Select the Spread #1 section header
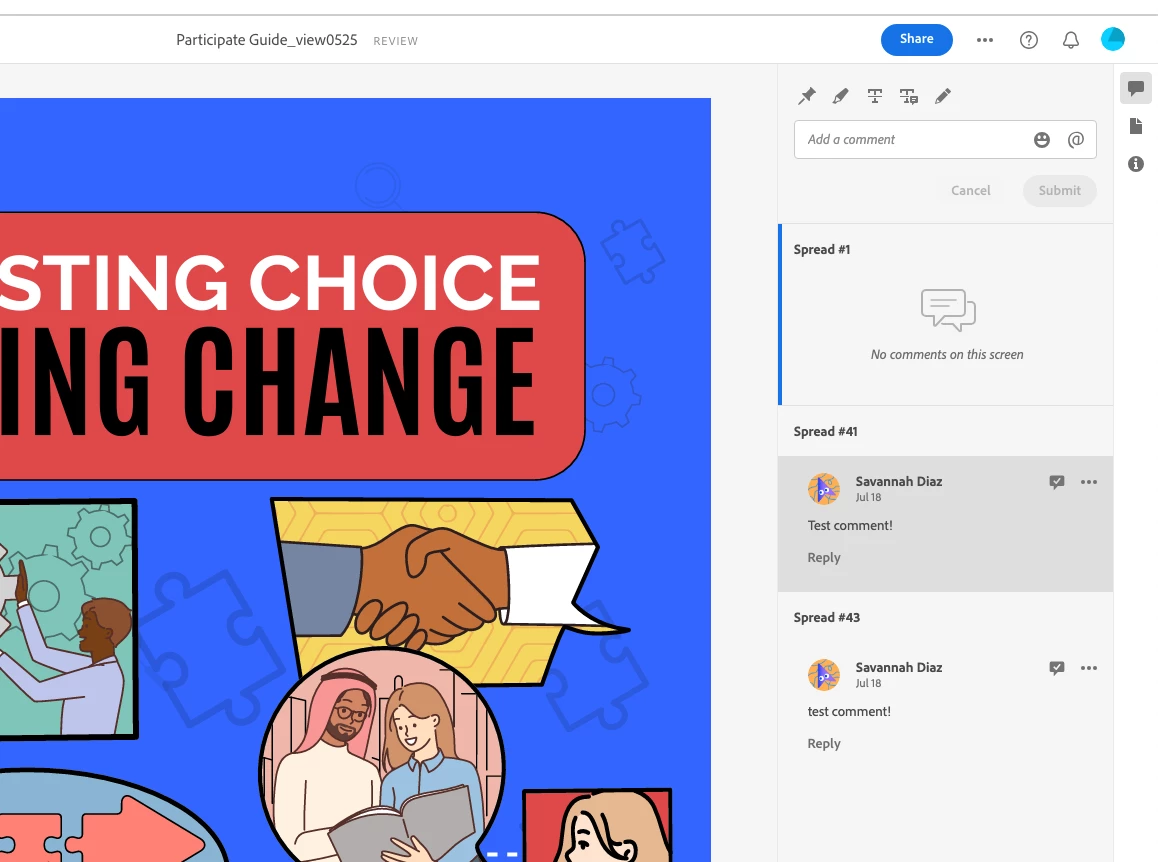This screenshot has width=1158, height=862. point(822,250)
